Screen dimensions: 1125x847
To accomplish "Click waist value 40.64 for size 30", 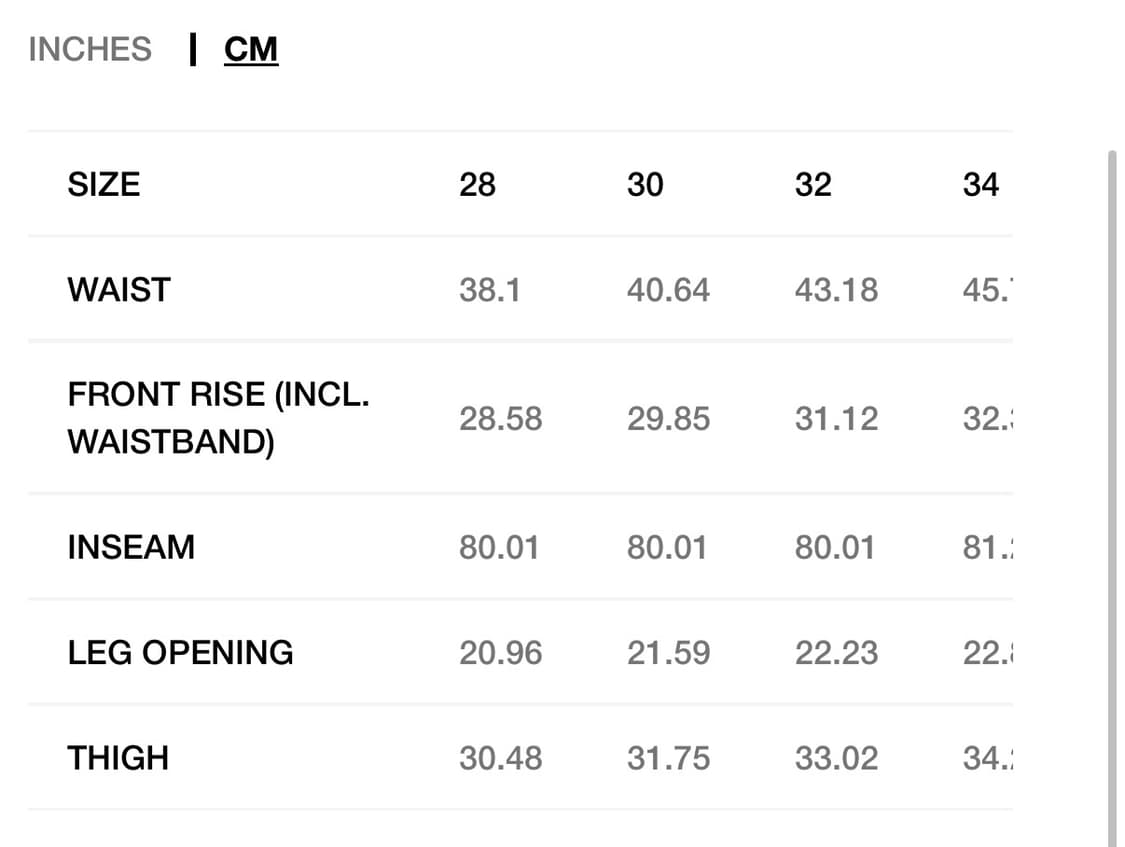I will 668,290.
